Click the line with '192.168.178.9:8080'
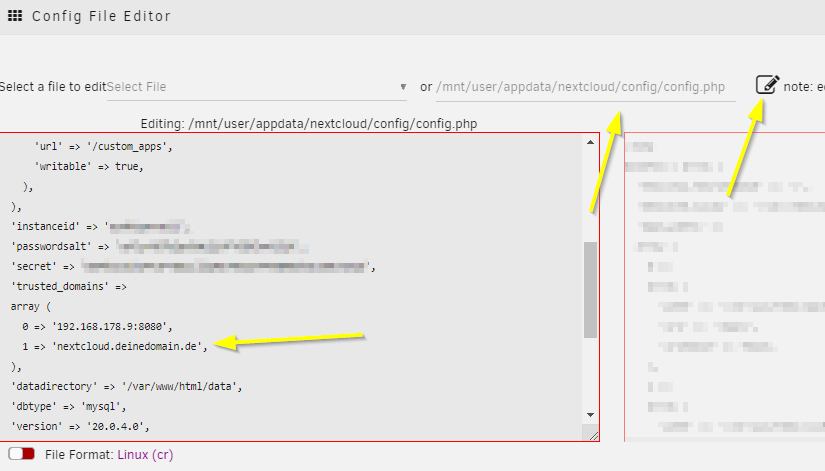This screenshot has width=825, height=471. pyautogui.click(x=97, y=326)
